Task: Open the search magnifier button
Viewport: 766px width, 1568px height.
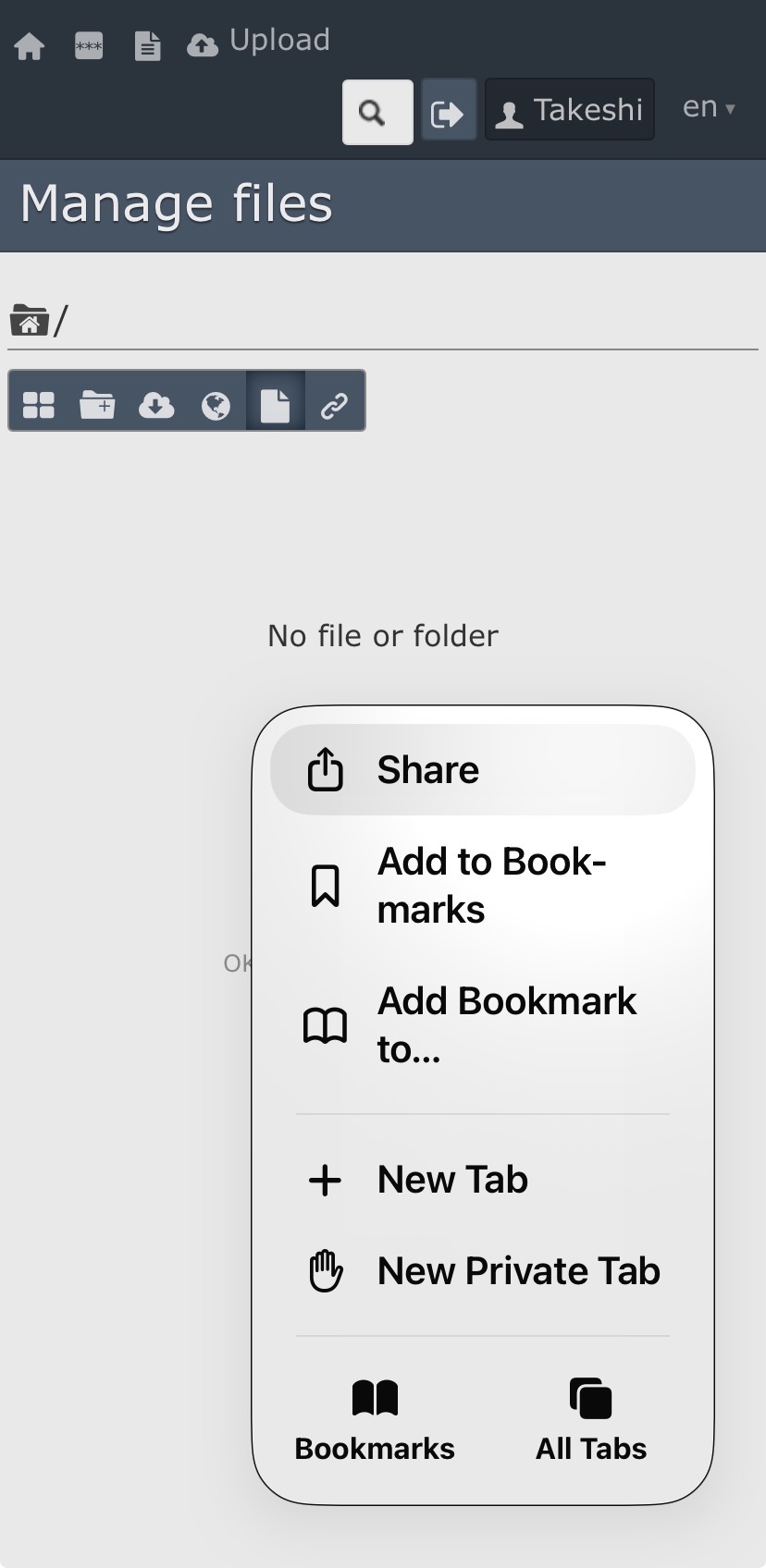Action: (x=377, y=112)
